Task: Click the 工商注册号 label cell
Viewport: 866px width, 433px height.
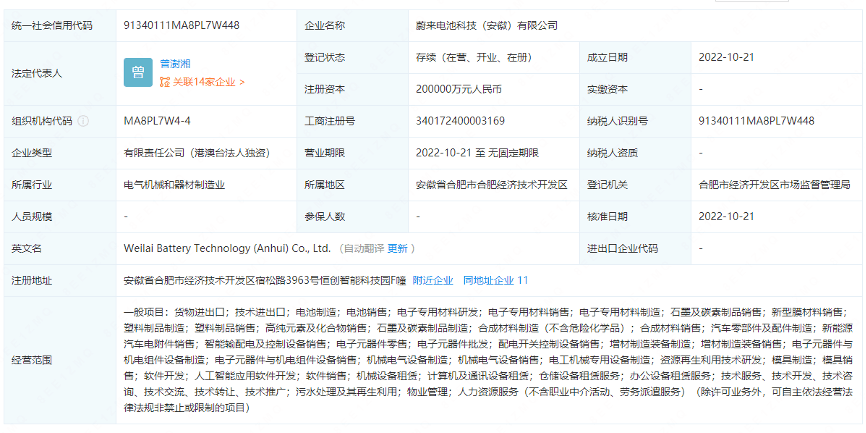Action: point(352,121)
